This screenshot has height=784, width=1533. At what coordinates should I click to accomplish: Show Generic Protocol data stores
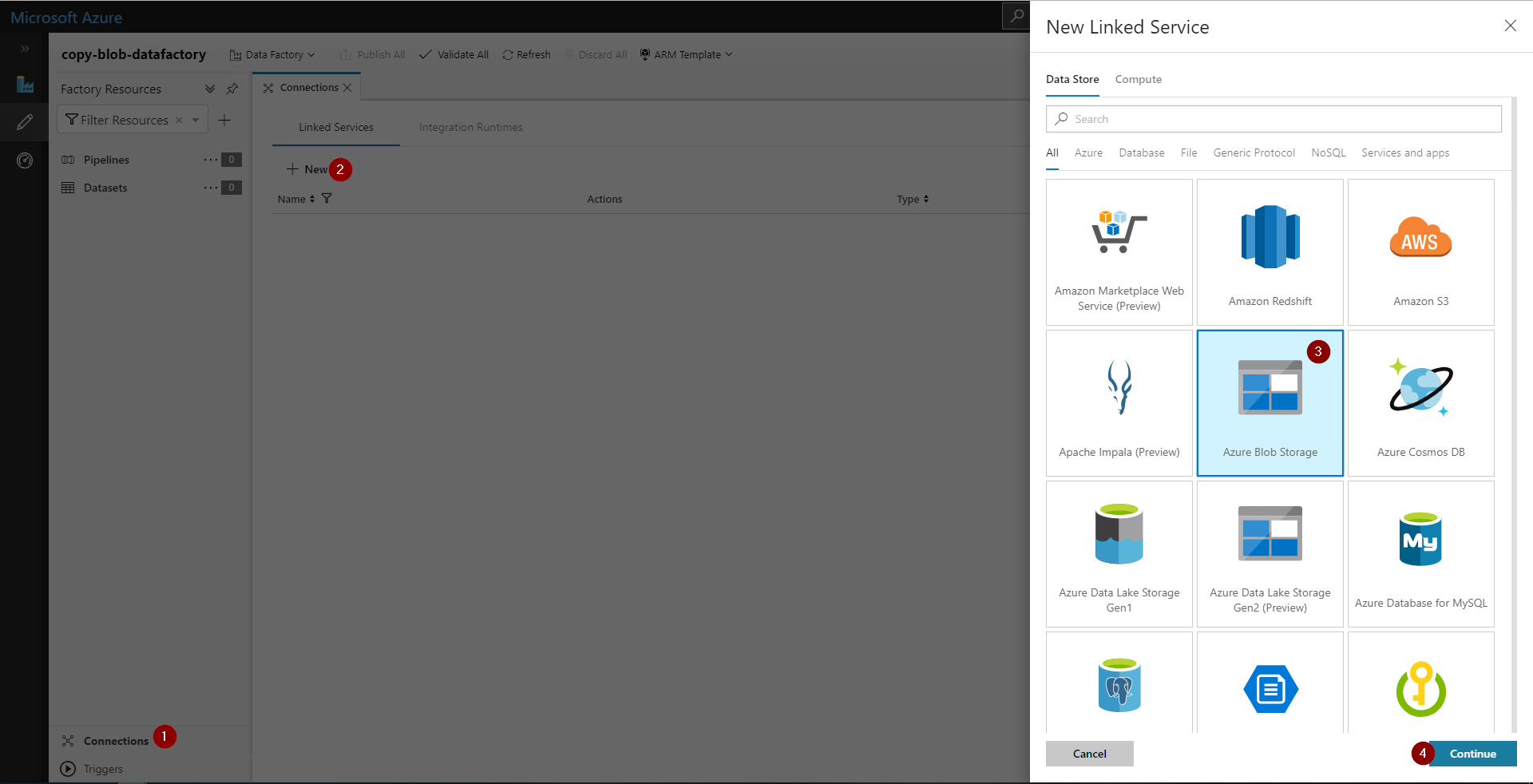point(1254,152)
